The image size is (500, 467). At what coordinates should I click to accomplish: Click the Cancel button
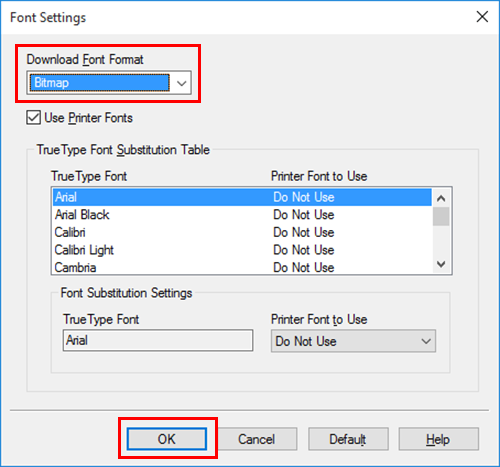[257, 439]
